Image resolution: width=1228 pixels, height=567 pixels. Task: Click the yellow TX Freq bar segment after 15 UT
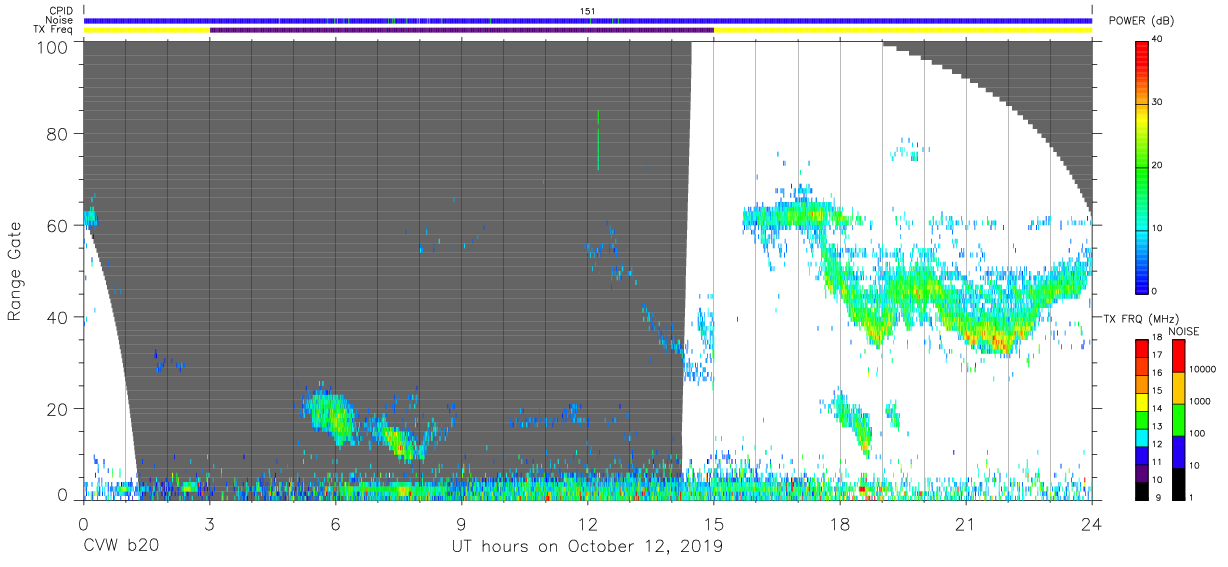pyautogui.click(x=903, y=30)
